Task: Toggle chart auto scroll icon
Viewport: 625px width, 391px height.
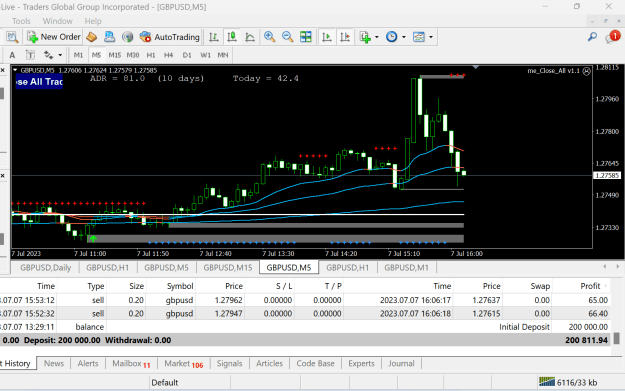Action: pyautogui.click(x=327, y=37)
